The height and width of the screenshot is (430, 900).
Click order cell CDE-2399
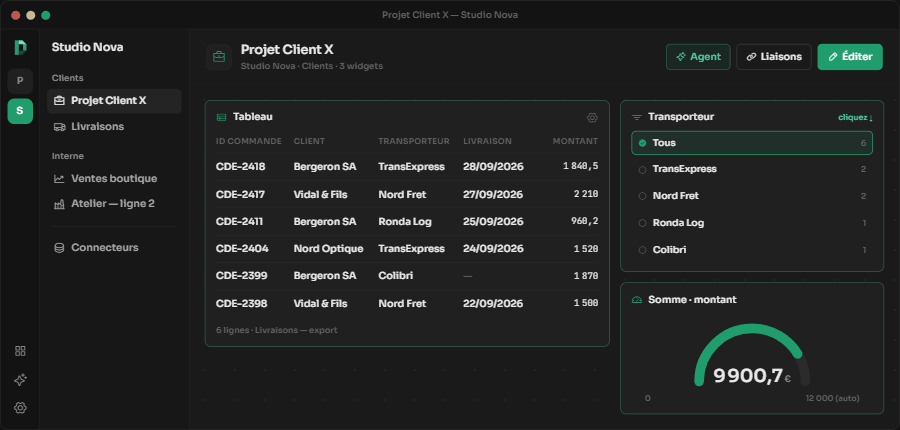(242, 276)
